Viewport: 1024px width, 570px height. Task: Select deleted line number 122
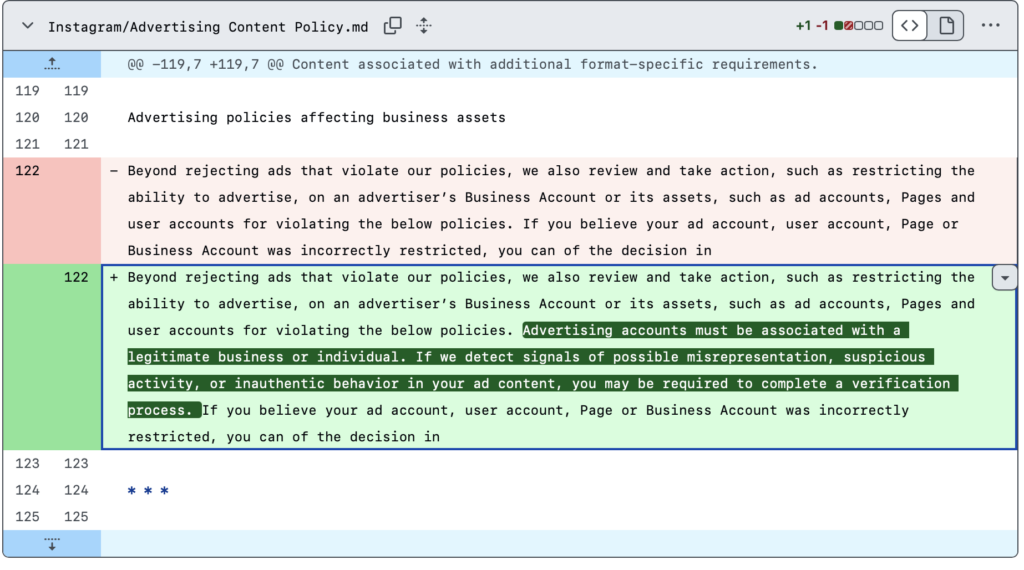point(28,171)
